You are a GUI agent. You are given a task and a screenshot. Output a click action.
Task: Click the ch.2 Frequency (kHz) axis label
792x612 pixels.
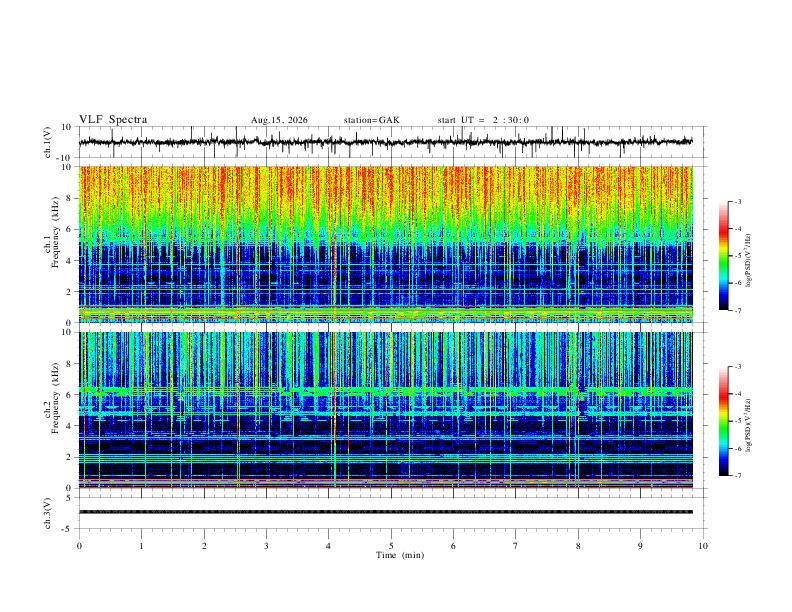click(x=52, y=410)
